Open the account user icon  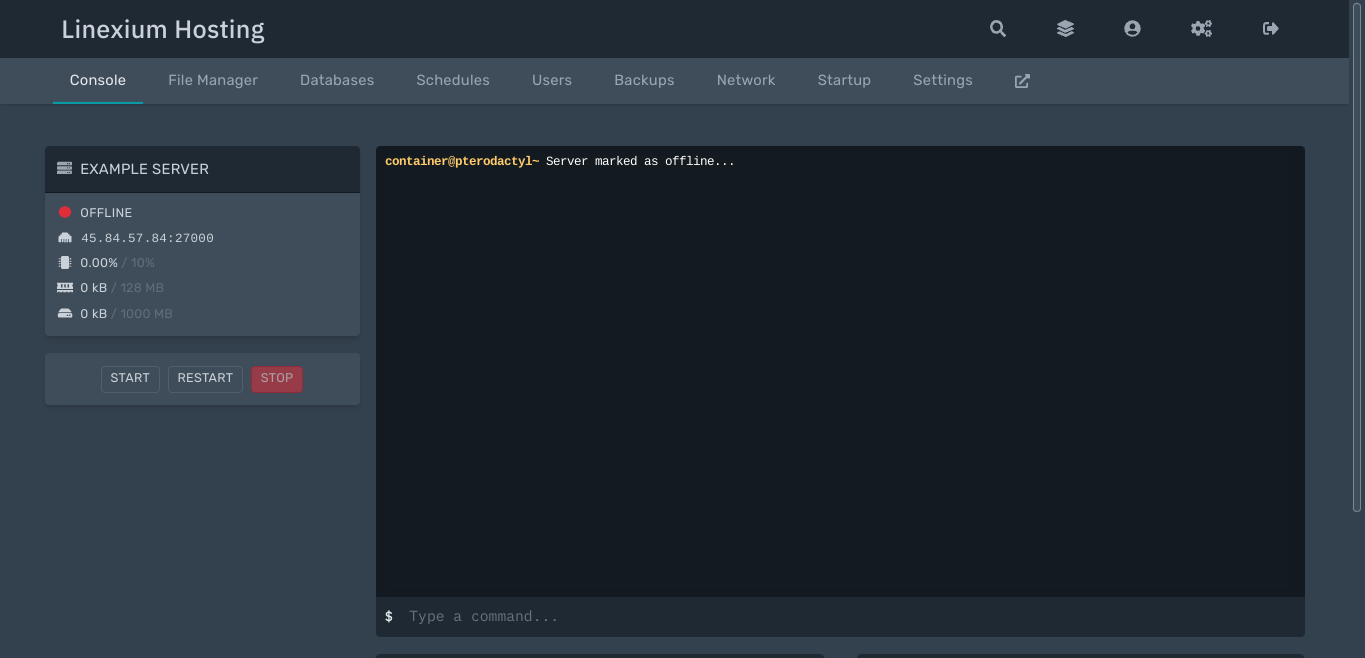1132,29
